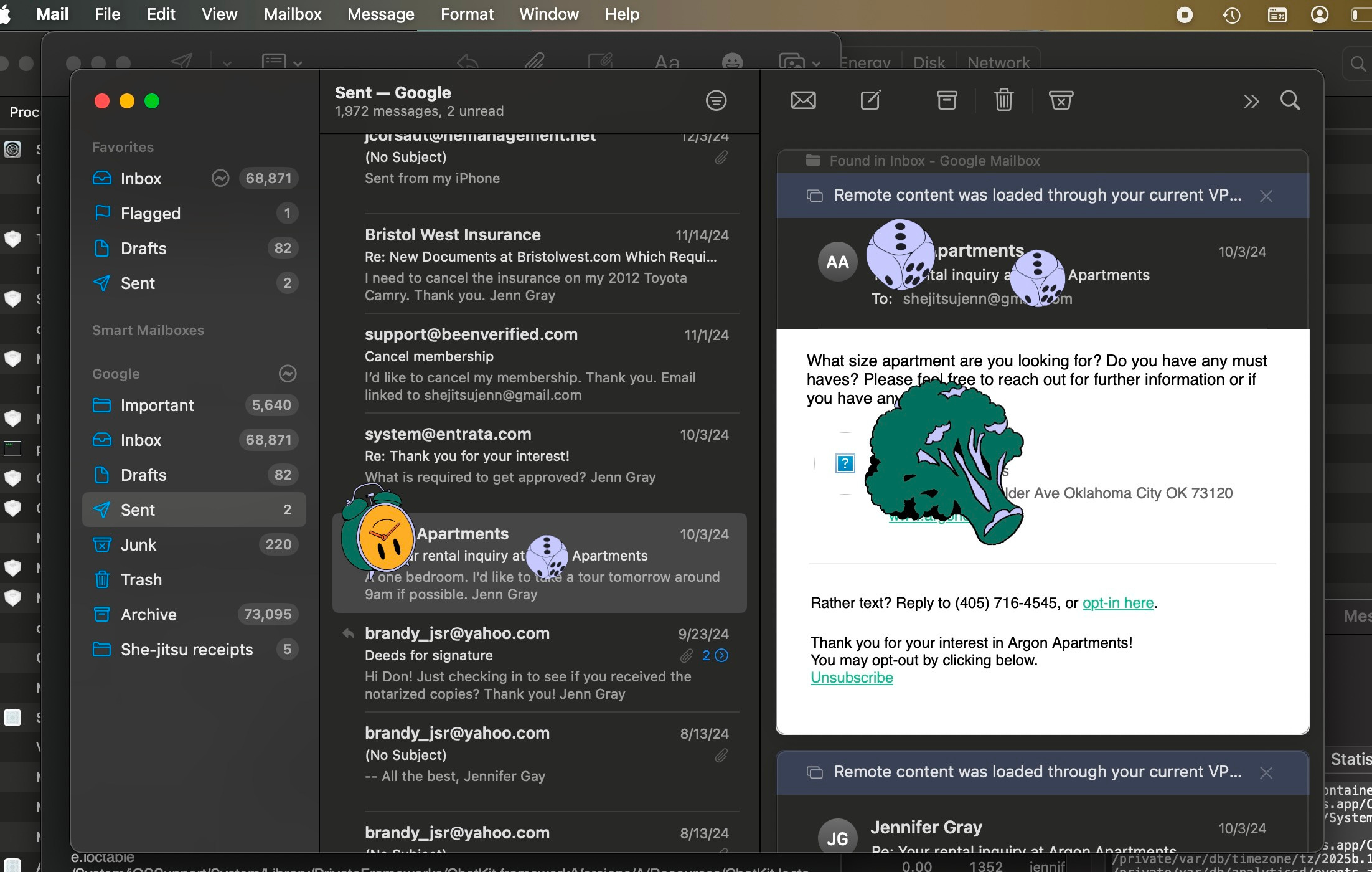Click the Inbox activity indicator in Favorites
This screenshot has height=872, width=1372.
[x=220, y=179]
